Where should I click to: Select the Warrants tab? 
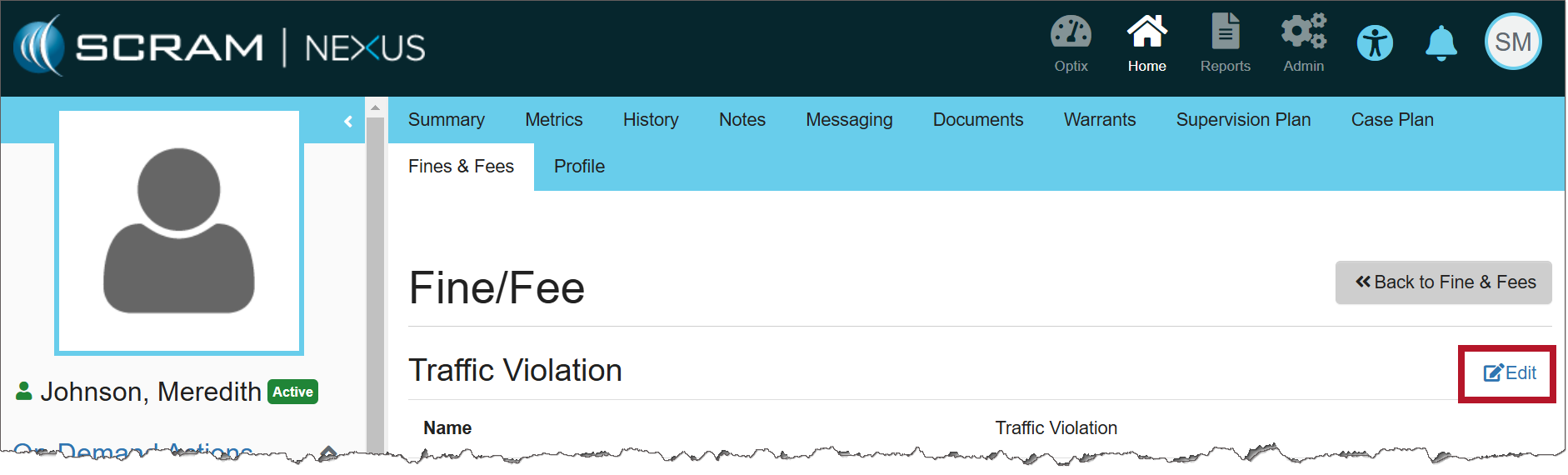pyautogui.click(x=1099, y=120)
